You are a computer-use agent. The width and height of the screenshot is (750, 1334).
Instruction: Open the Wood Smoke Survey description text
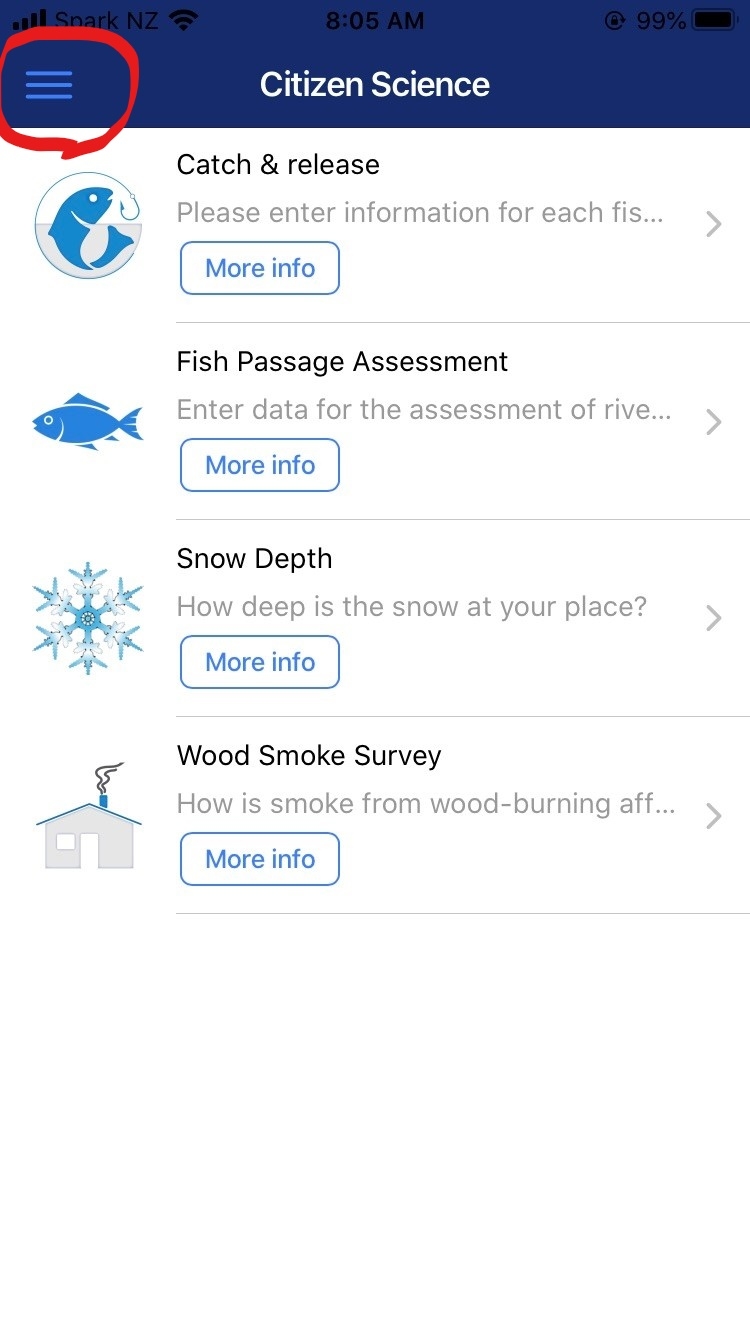[x=426, y=804]
